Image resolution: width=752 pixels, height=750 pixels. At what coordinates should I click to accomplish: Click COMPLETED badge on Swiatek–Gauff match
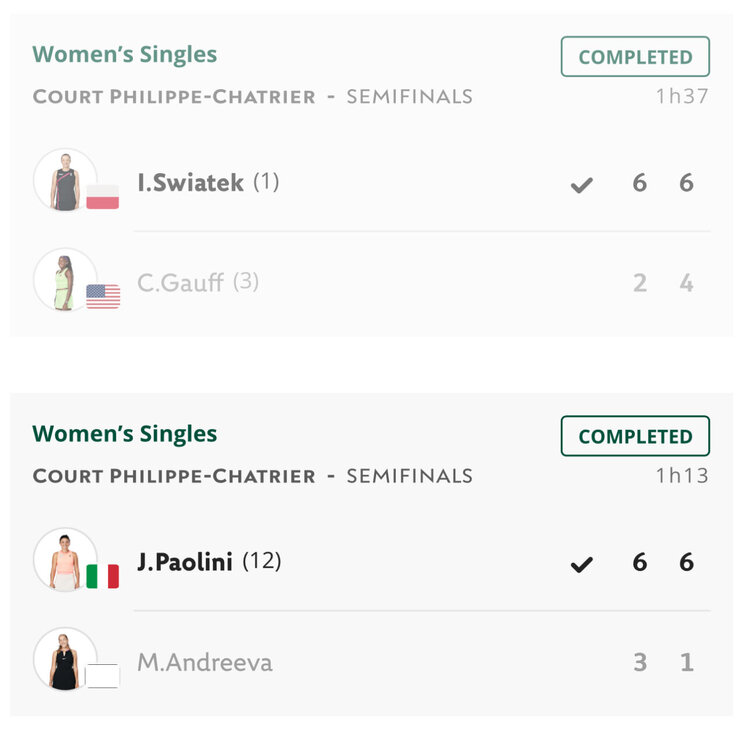coord(635,57)
